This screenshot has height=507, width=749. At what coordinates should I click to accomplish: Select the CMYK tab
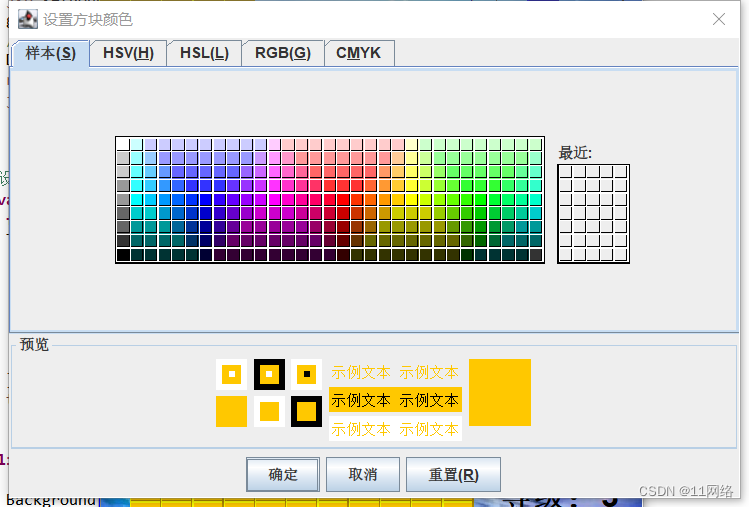(x=359, y=53)
